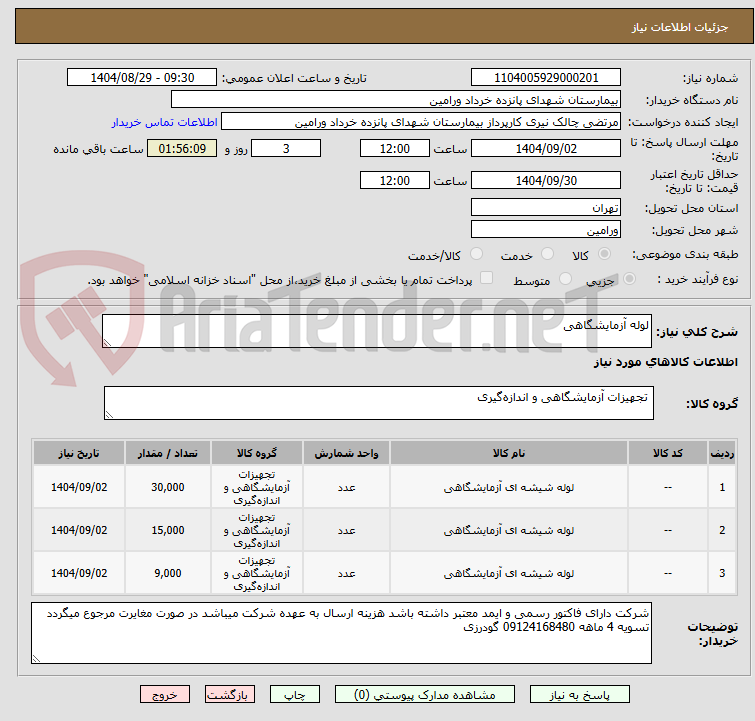Click the پاسخ به نیاز button
Image resolution: width=755 pixels, height=721 pixels.
(579, 695)
